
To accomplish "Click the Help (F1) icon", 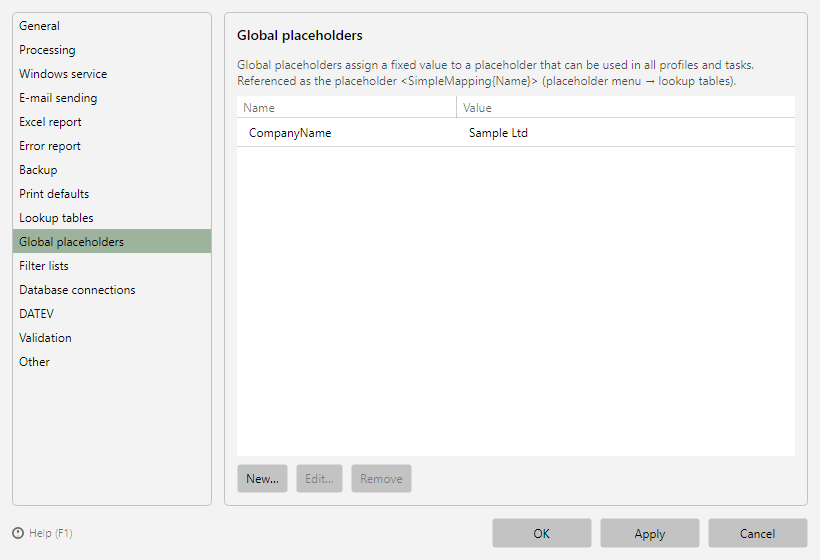I will [x=18, y=533].
